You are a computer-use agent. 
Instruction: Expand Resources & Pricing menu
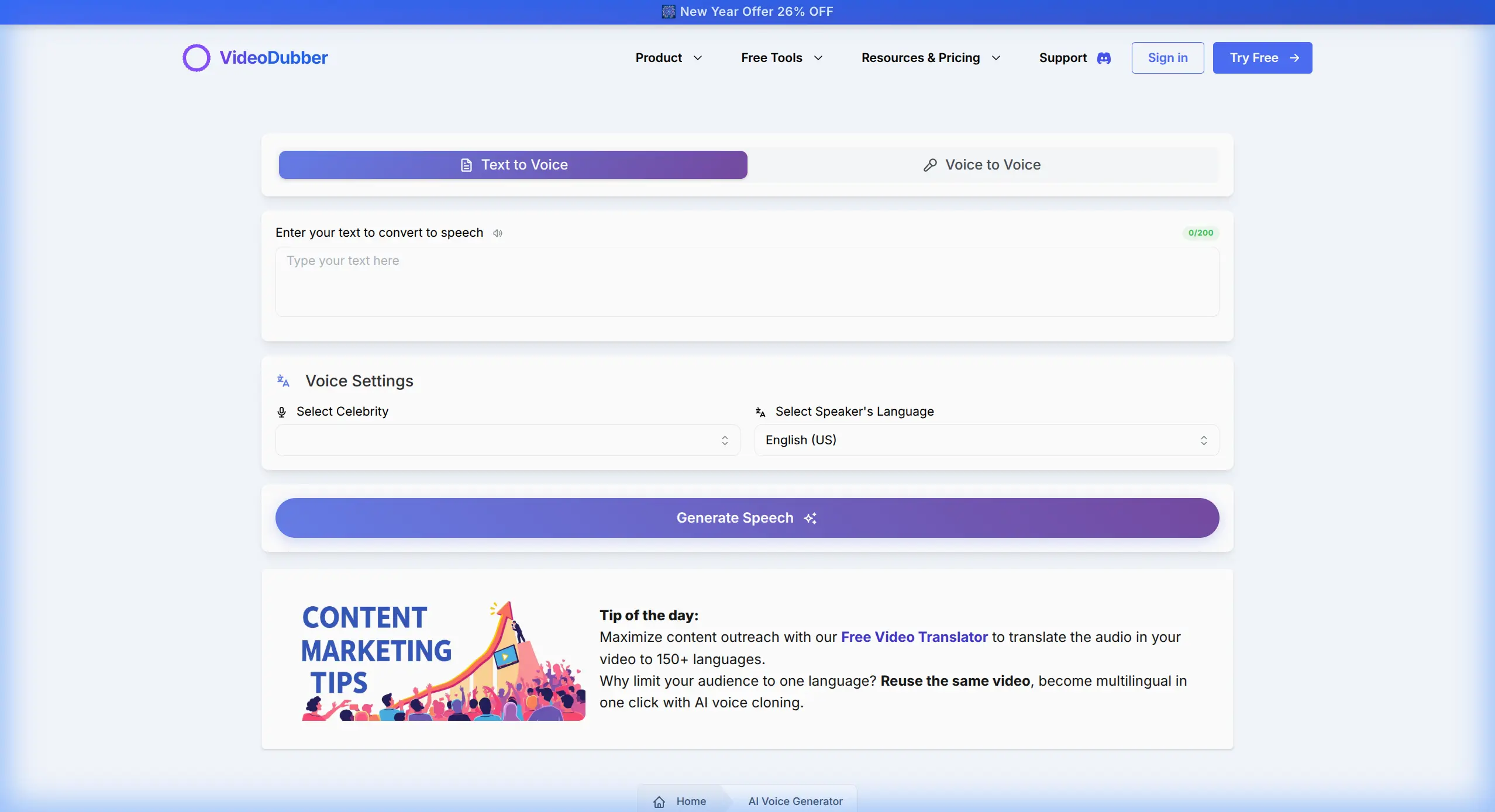point(931,58)
